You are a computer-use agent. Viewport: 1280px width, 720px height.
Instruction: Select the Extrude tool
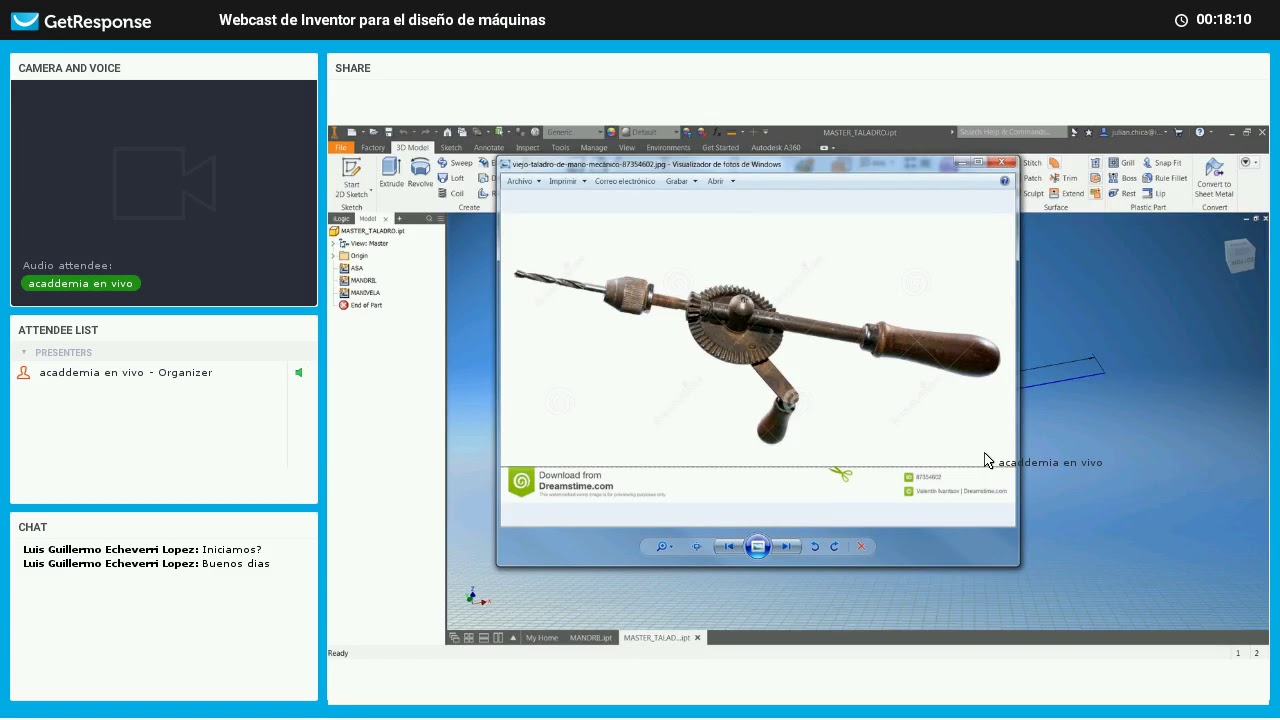point(391,173)
